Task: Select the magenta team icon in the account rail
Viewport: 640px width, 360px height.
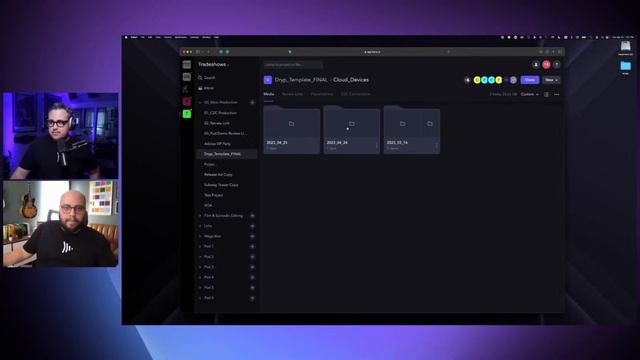Action: coord(187,101)
